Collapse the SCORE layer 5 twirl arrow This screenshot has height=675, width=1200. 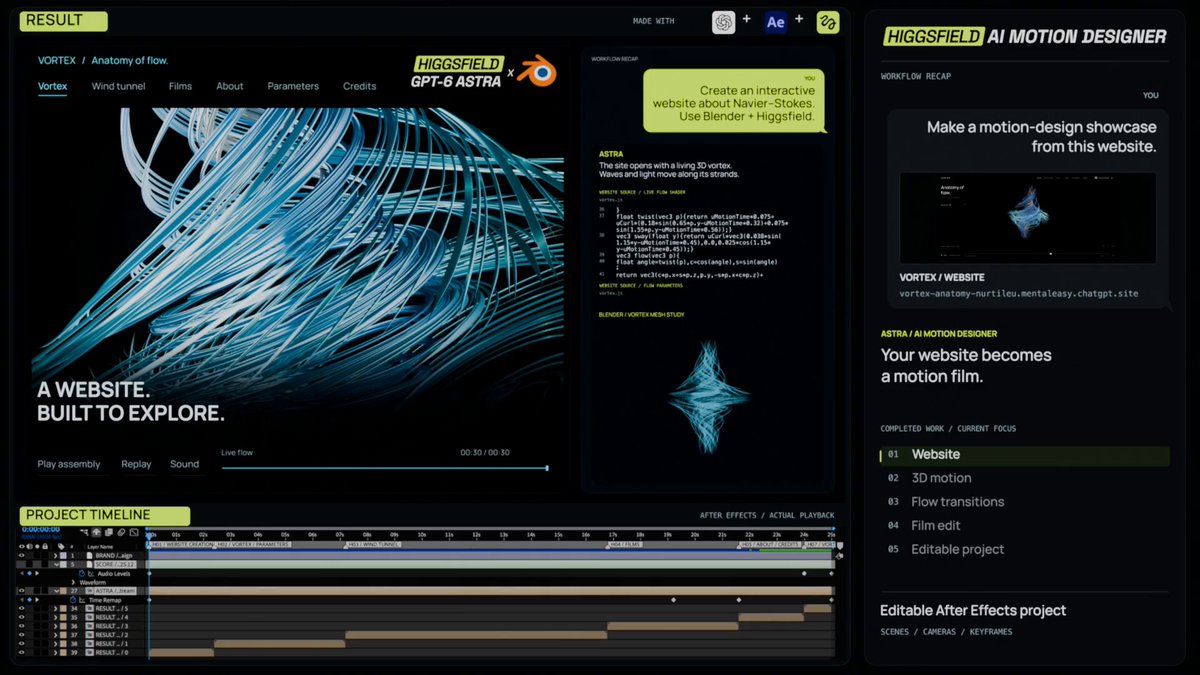coord(55,564)
